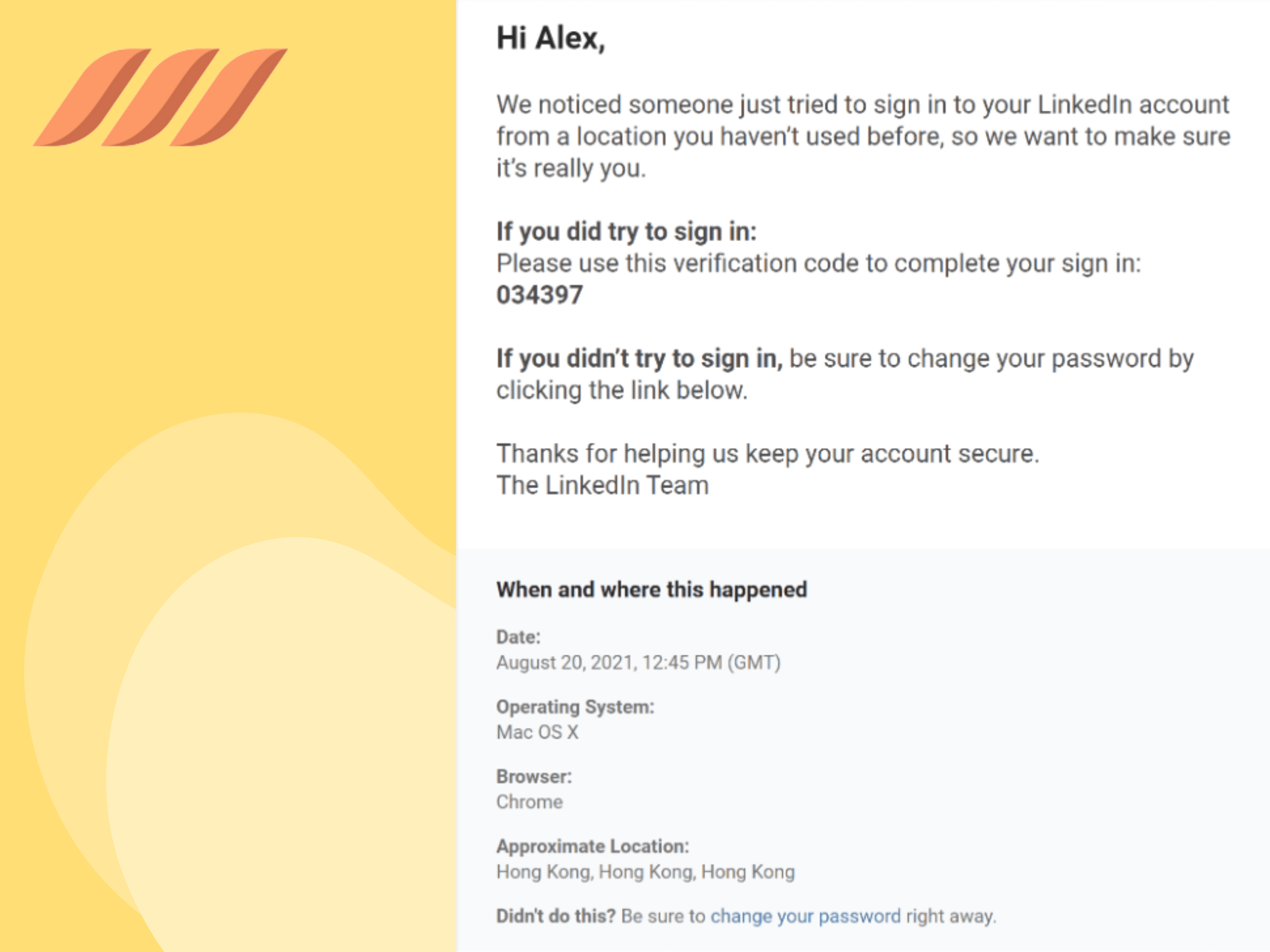Click the Hong Kong location value

pyautogui.click(x=645, y=872)
